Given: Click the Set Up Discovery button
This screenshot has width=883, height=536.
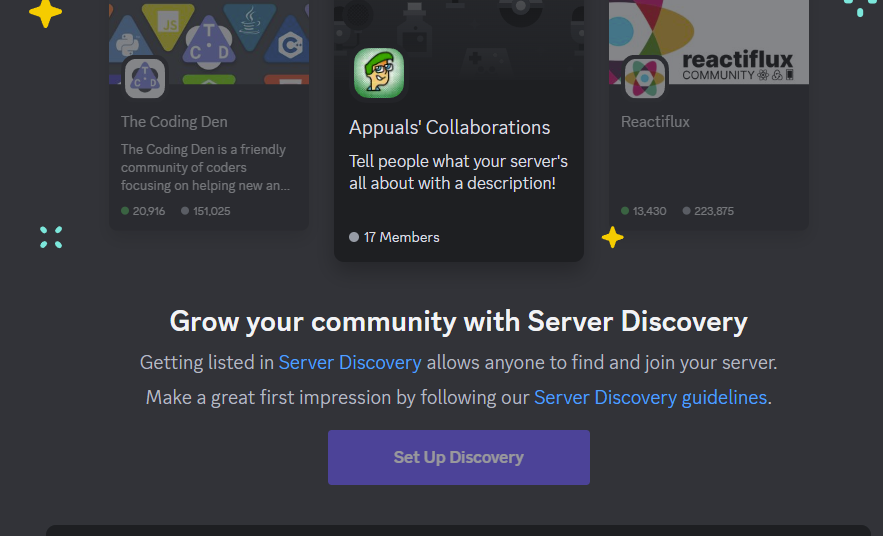Looking at the screenshot, I should pos(458,457).
